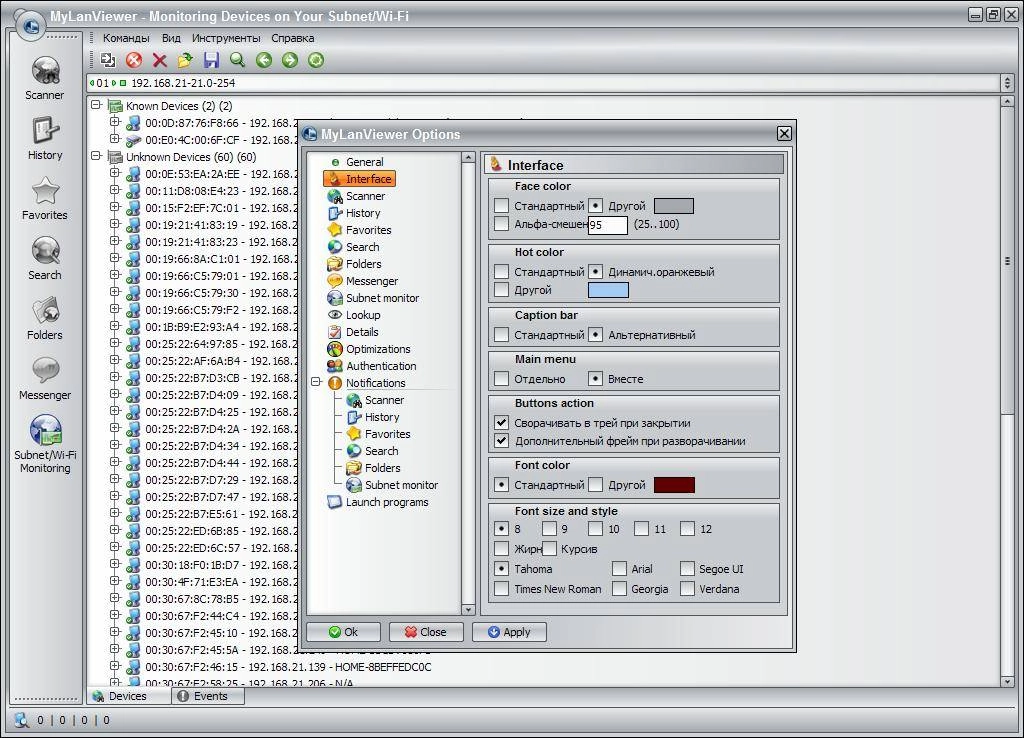Viewport: 1024px width, 738px height.
Task: Expand device 00:1B:B9:E2:93:A4
Action: [115, 325]
